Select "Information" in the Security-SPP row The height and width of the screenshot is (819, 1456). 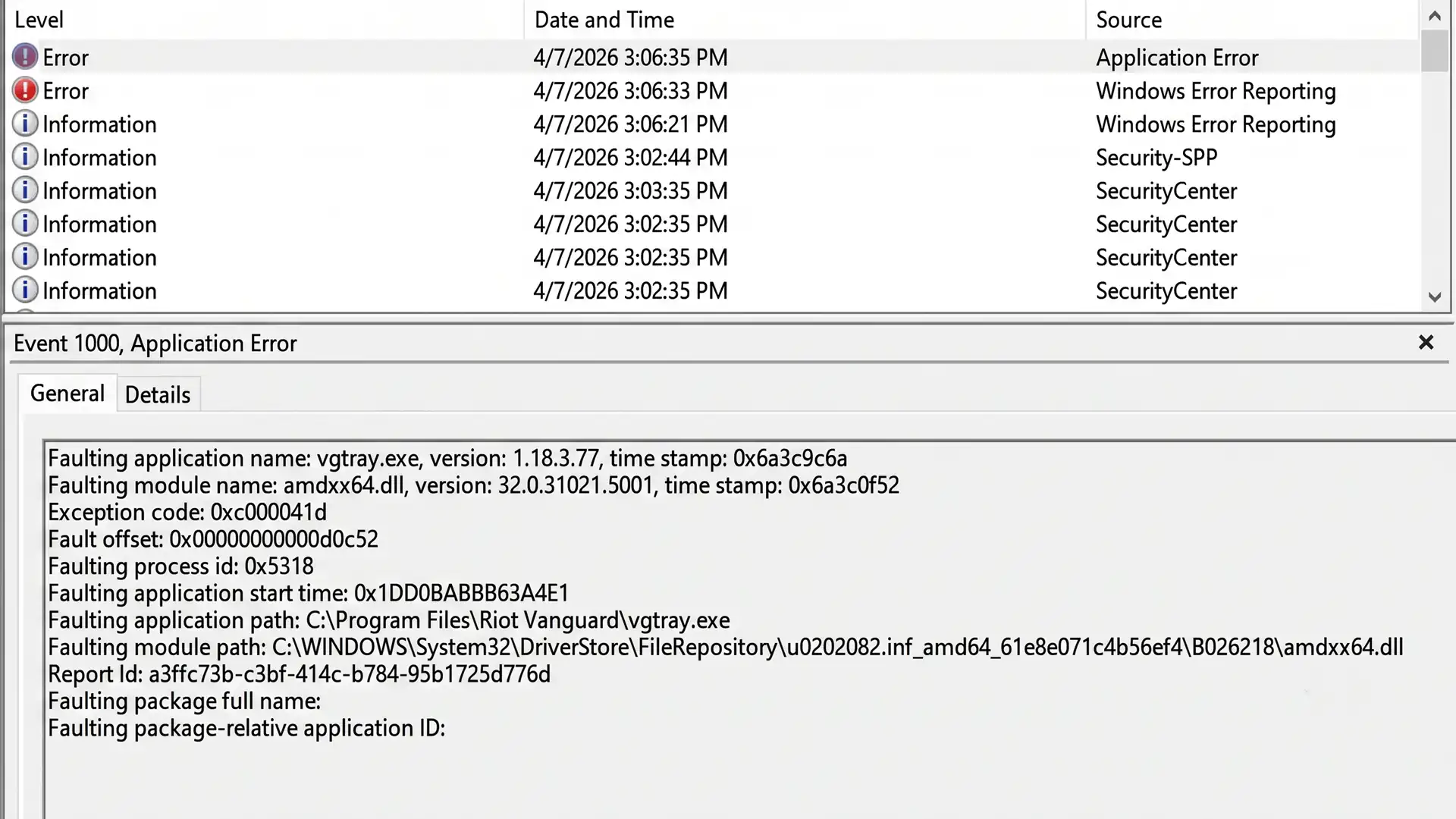tap(99, 158)
